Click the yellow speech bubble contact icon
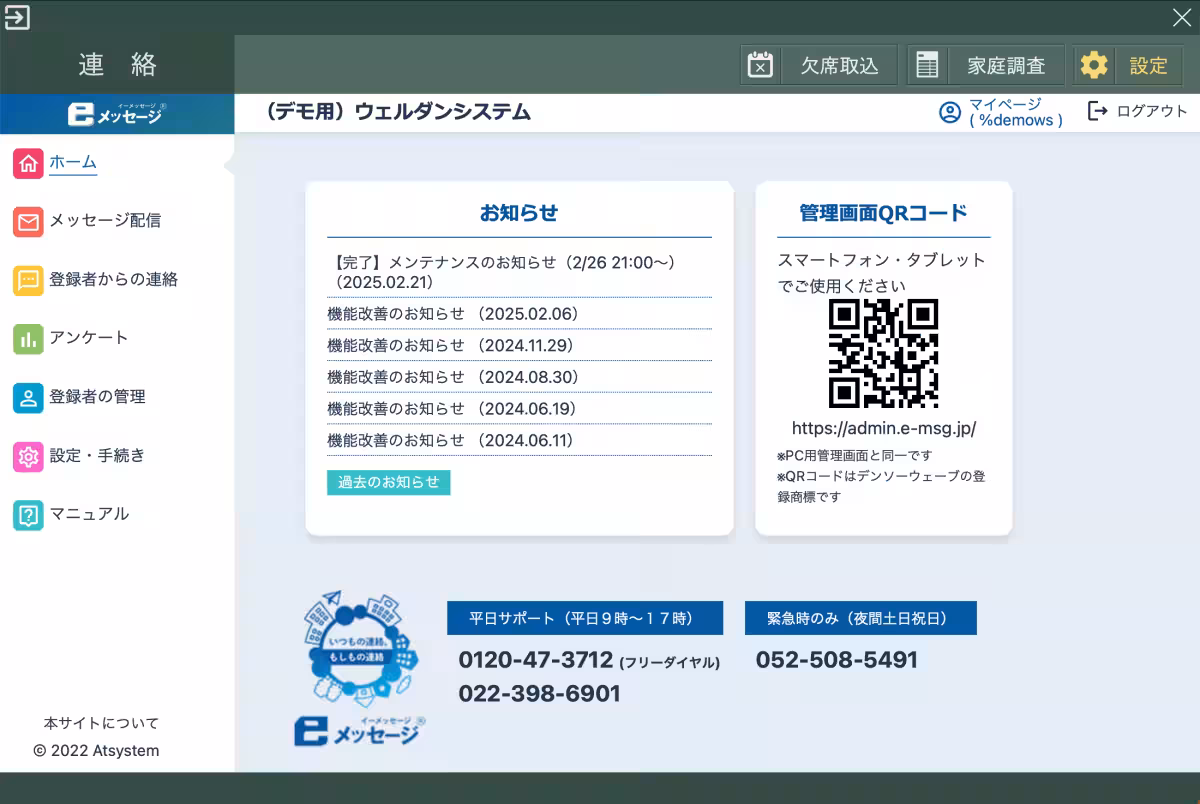Viewport: 1200px width, 804px height. click(28, 280)
